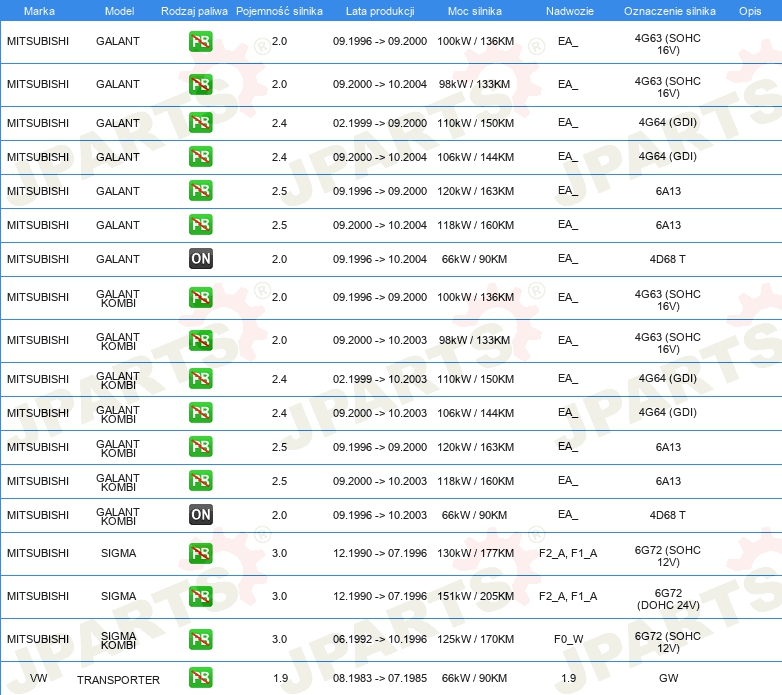Click the Model column header
The width and height of the screenshot is (782, 695).
(x=119, y=11)
